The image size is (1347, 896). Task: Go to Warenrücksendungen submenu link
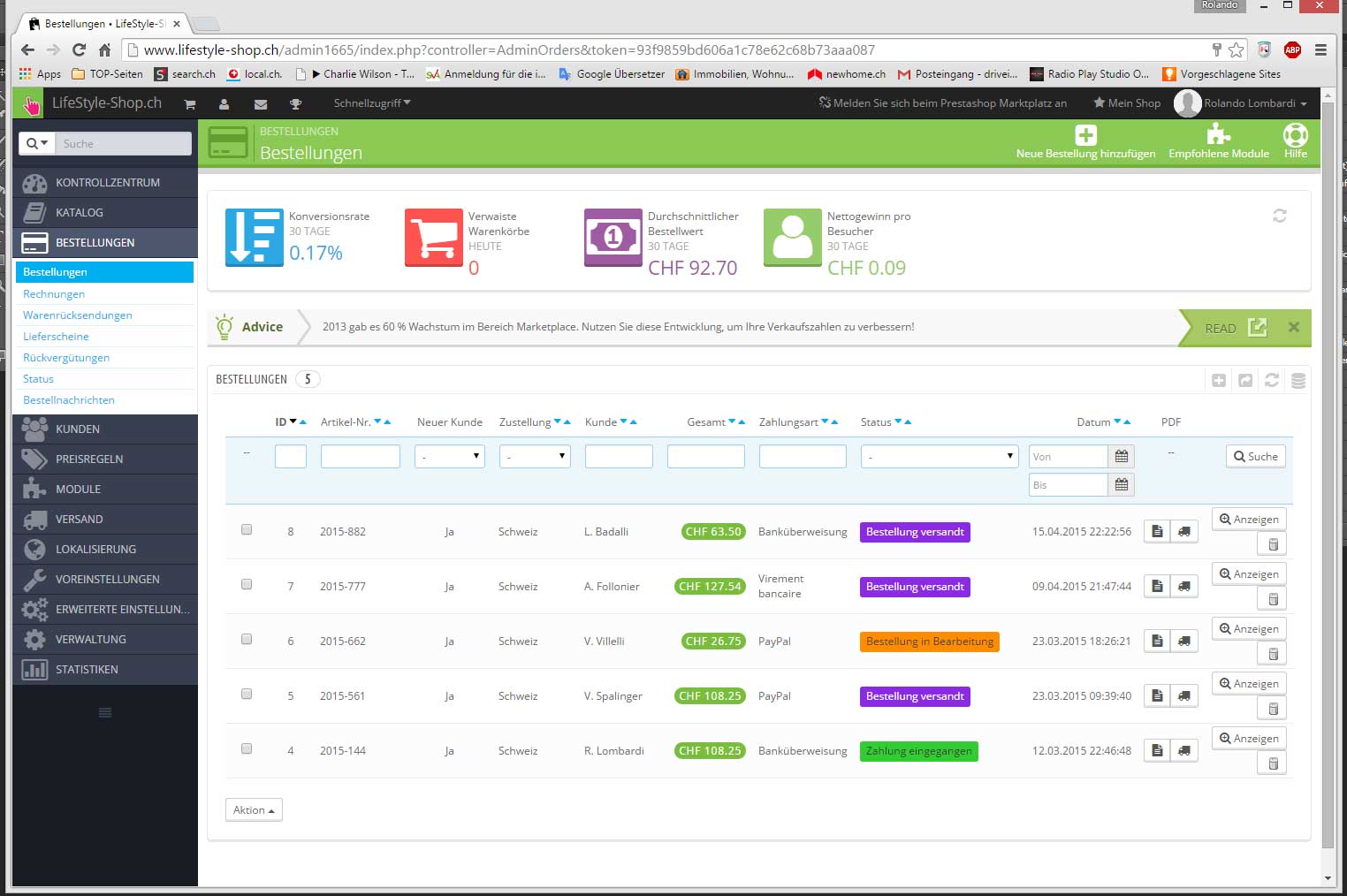[78, 315]
